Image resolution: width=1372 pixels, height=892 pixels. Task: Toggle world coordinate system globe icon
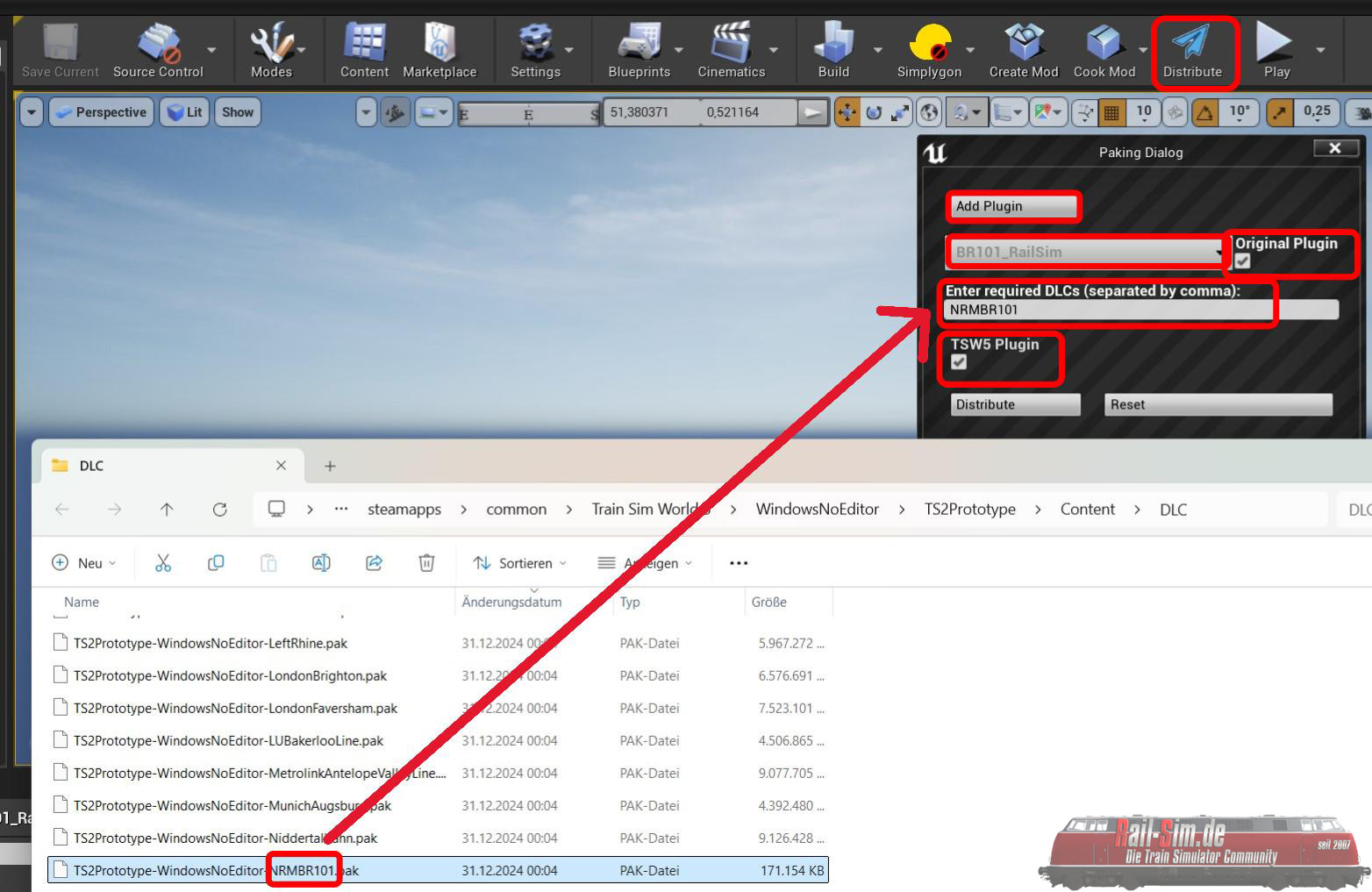pyautogui.click(x=929, y=112)
